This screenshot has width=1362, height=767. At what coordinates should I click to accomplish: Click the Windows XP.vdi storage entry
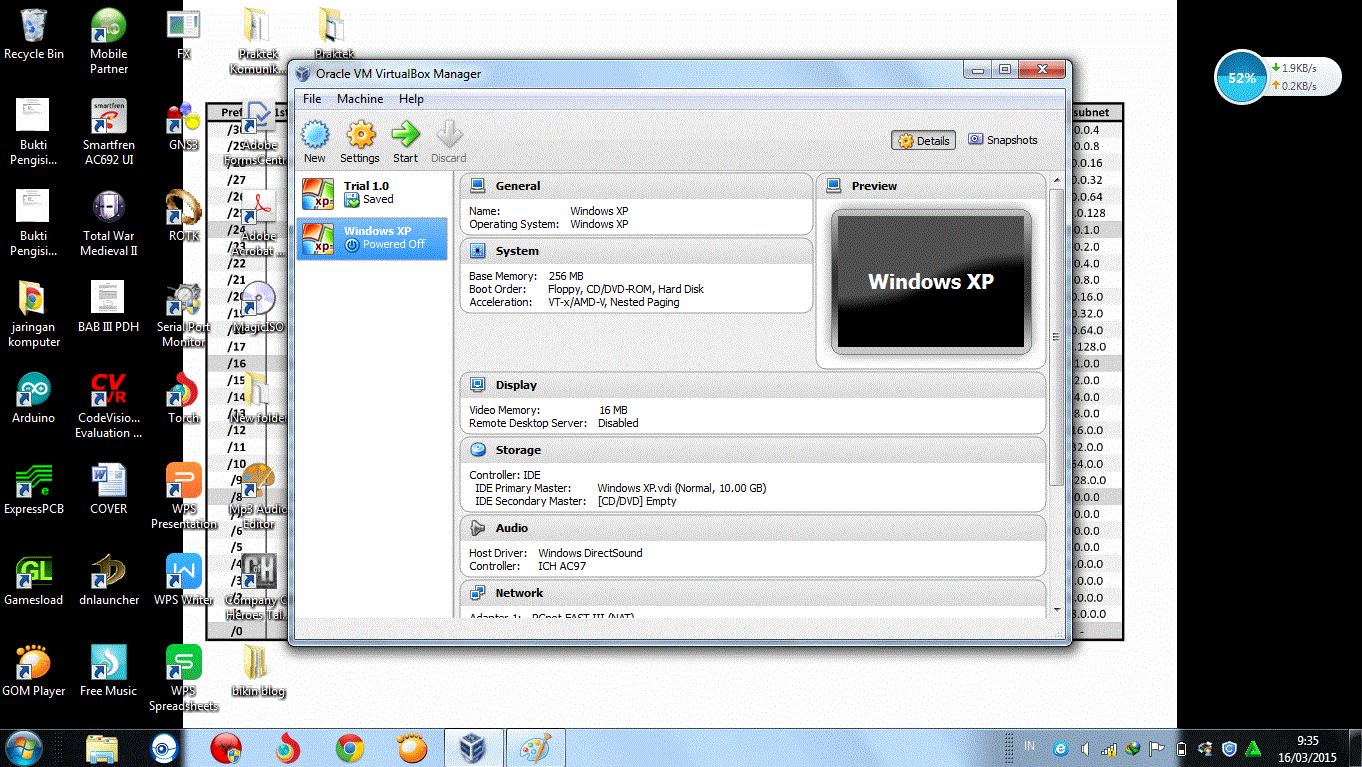tap(682, 488)
